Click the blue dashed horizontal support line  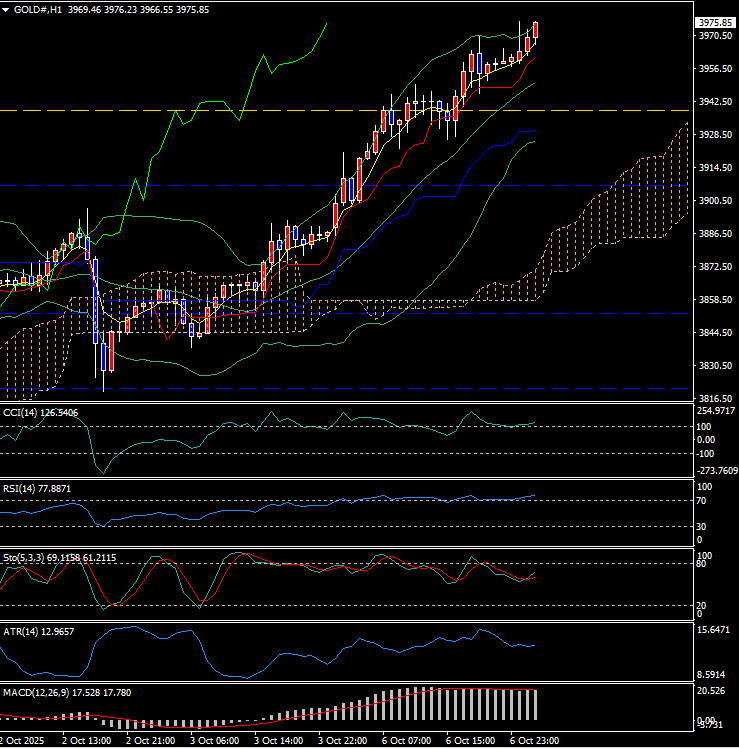300,388
